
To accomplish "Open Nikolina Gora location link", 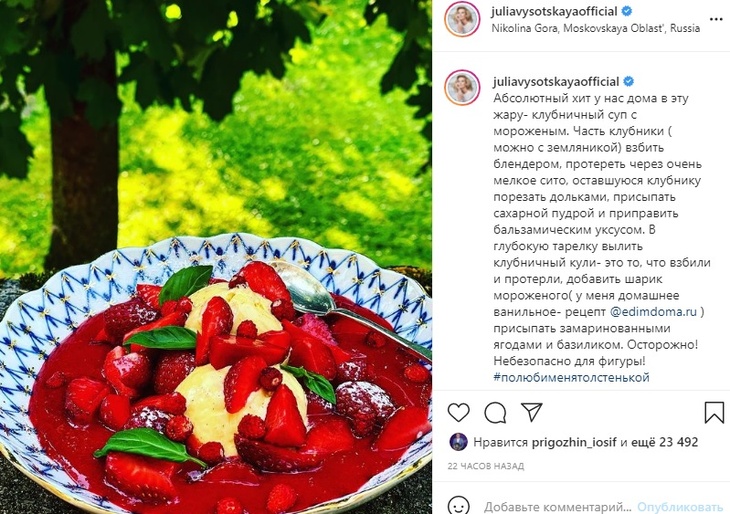I will pyautogui.click(x=595, y=28).
